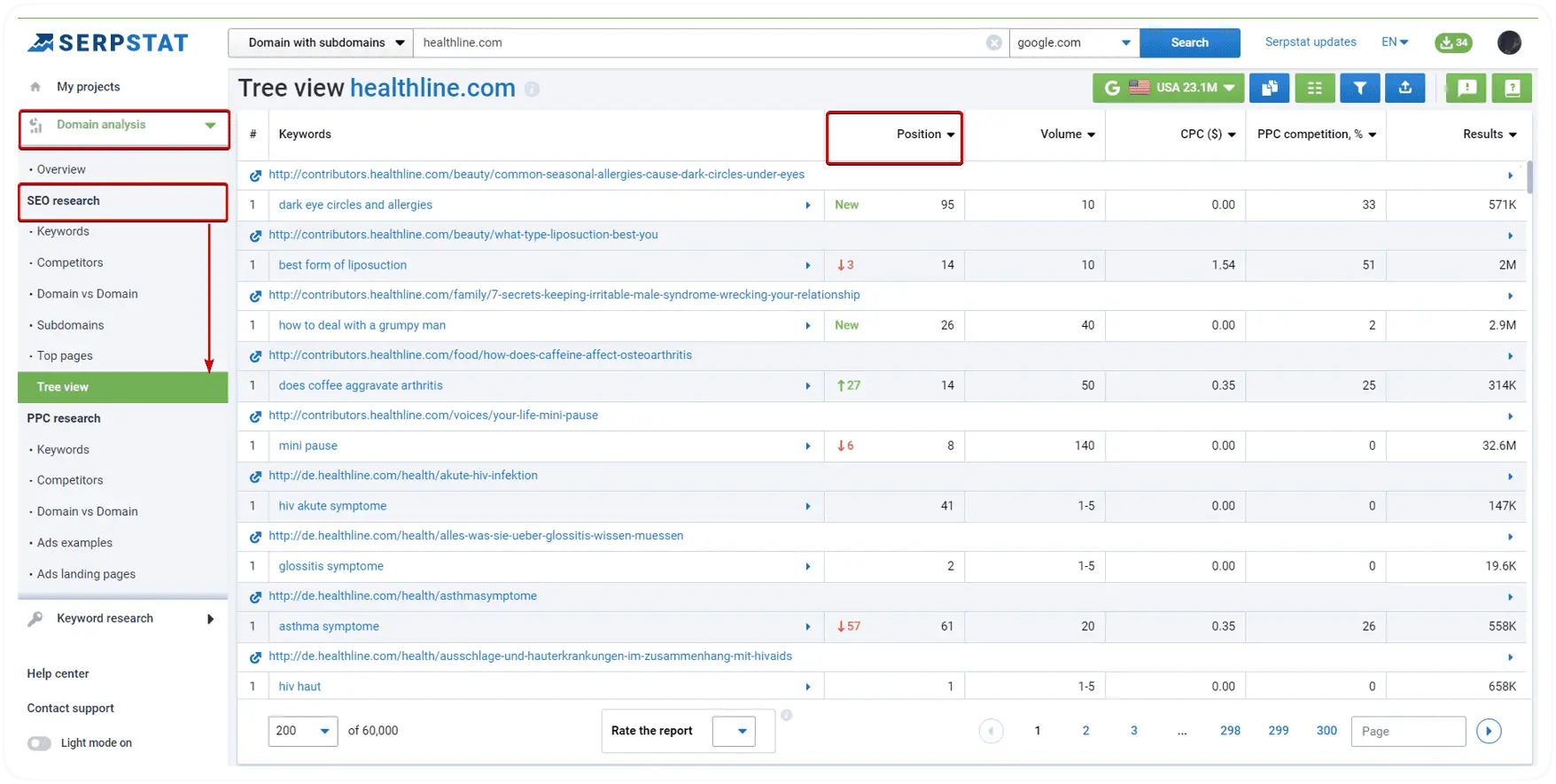Screen dimensions: 1556x784
Task: Expand the USA 23.1M database selector
Action: point(1169,88)
